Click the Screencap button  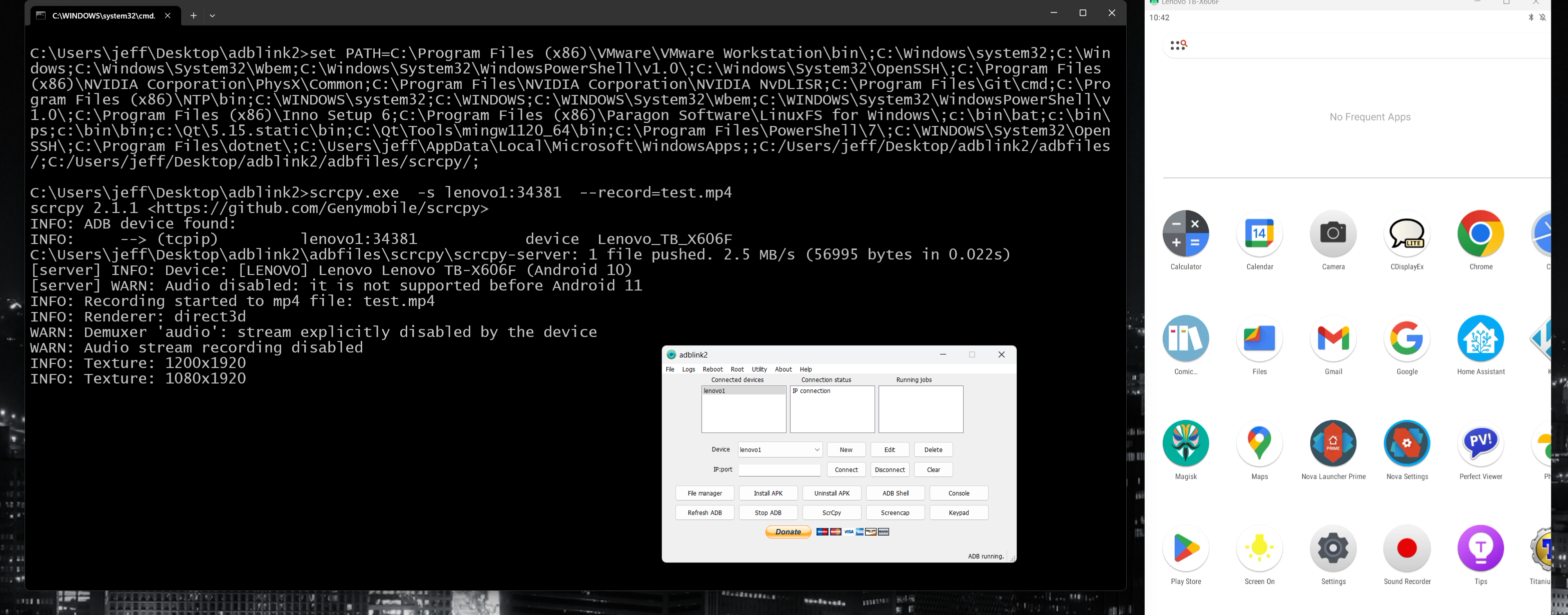[x=896, y=513]
